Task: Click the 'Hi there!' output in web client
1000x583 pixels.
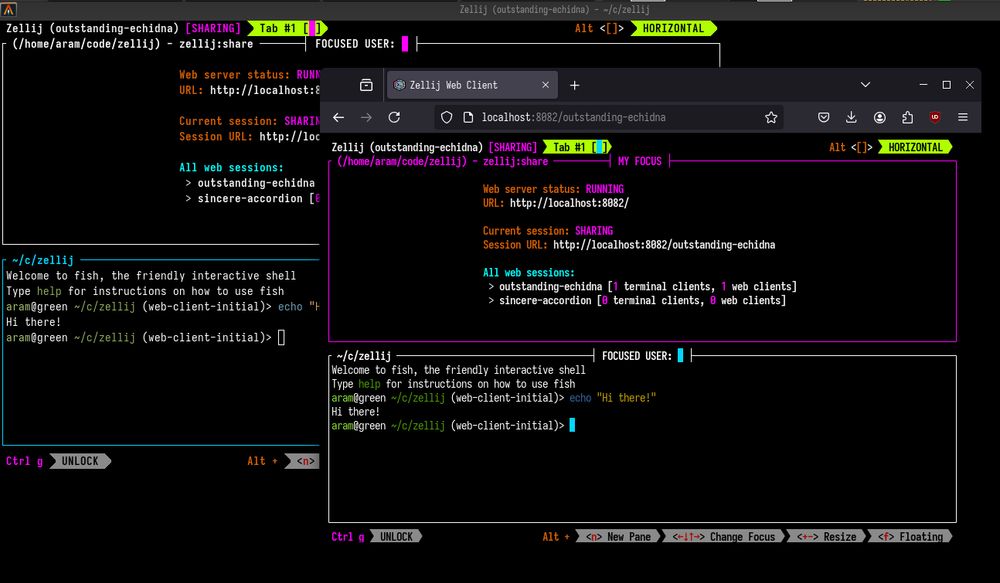Action: pos(355,412)
